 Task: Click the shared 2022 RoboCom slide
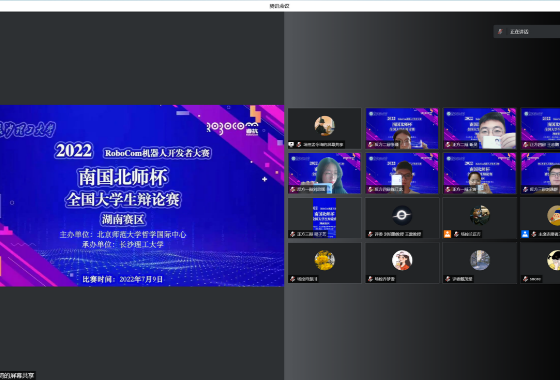click(142, 195)
